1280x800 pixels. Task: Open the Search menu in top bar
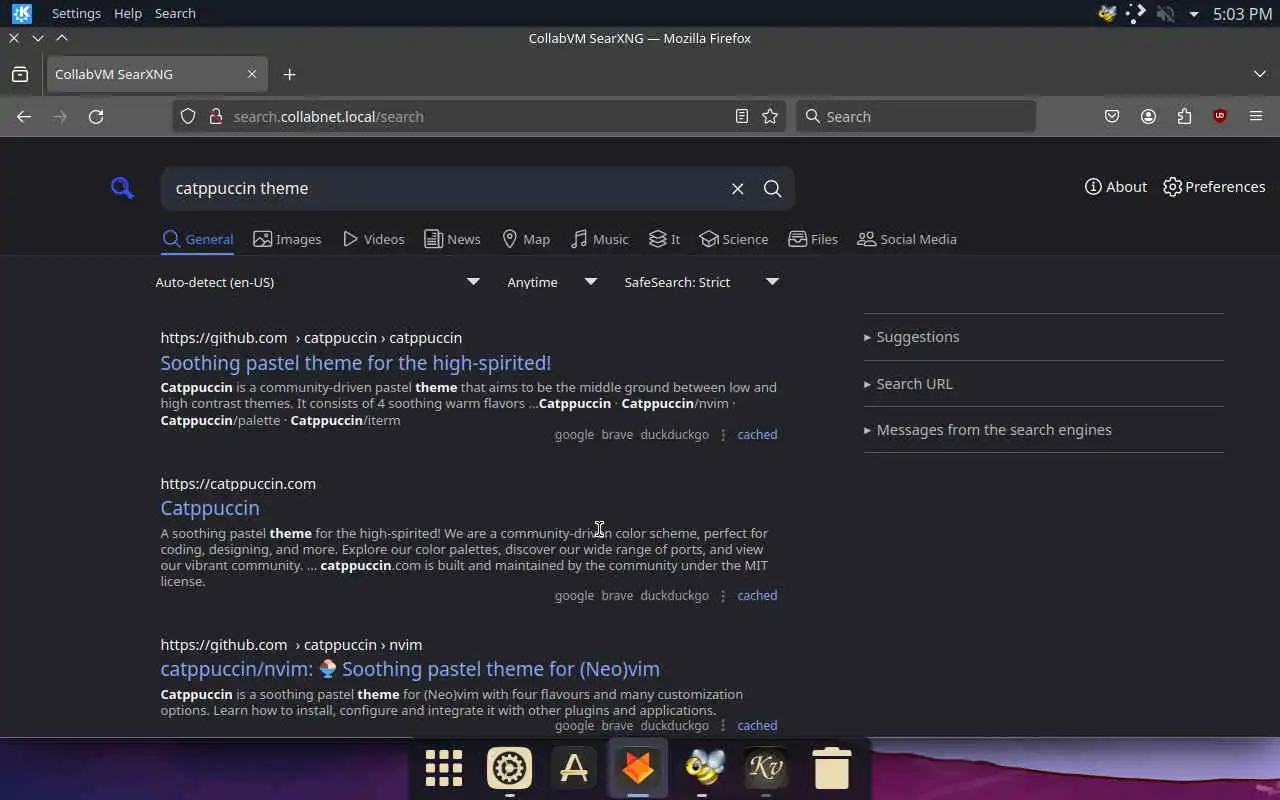175,13
